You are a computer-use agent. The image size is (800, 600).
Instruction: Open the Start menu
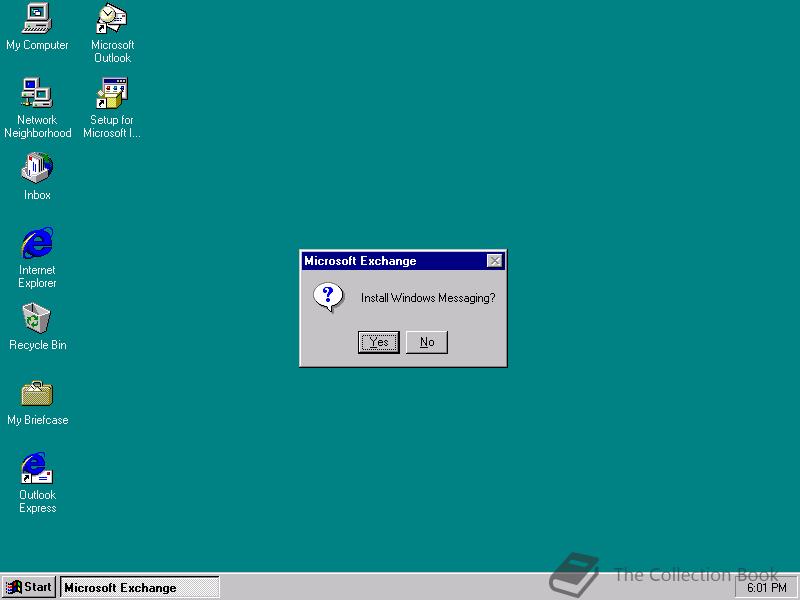click(x=29, y=587)
